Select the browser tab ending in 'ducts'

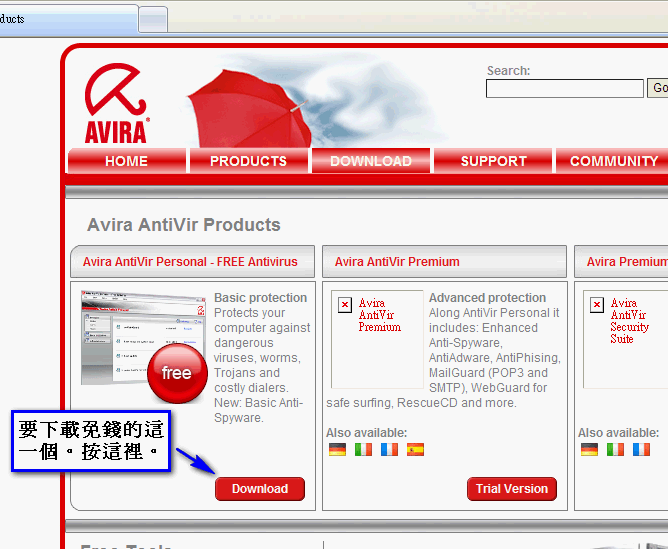click(x=68, y=20)
